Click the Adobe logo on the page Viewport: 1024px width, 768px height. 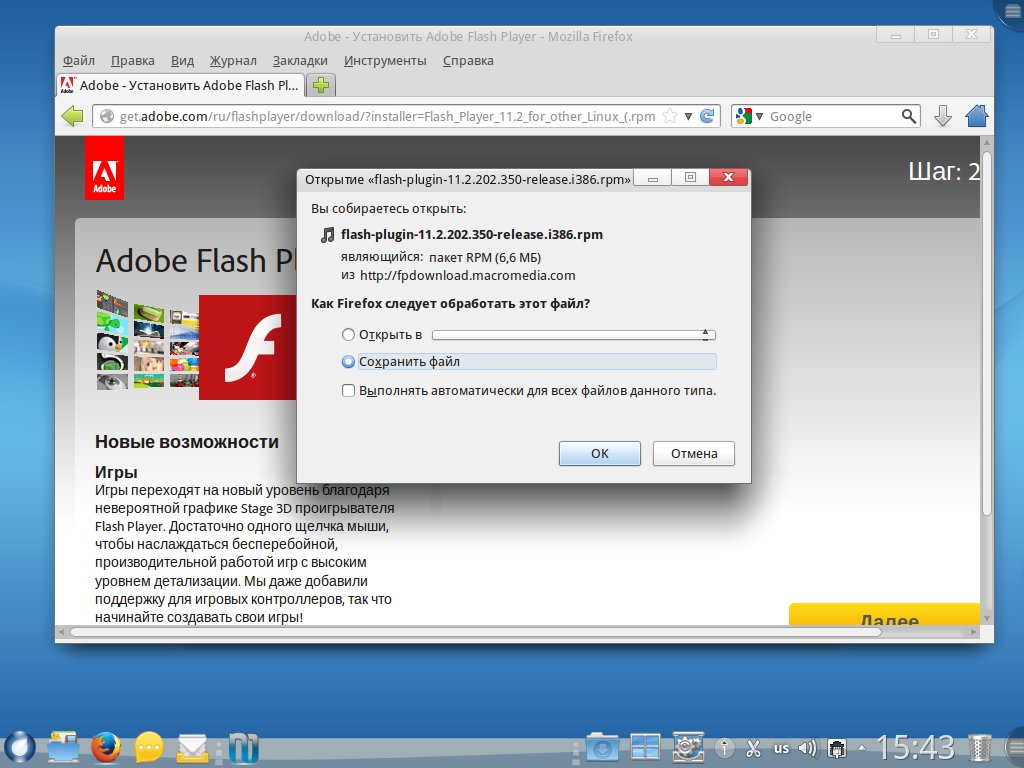tap(104, 168)
